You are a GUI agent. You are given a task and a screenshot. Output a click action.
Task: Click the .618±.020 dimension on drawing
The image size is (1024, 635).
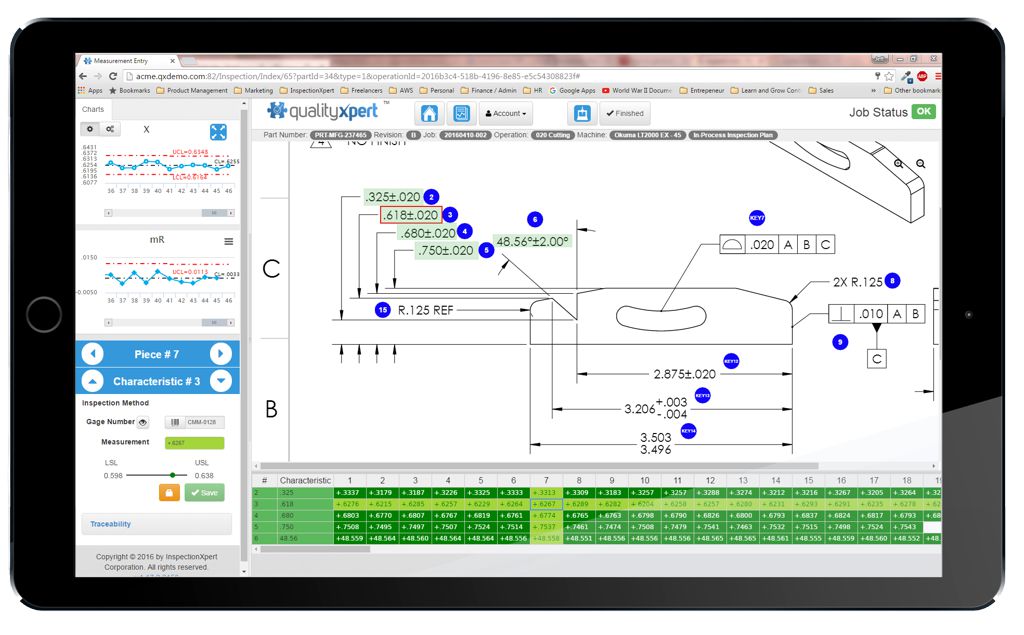pos(411,215)
